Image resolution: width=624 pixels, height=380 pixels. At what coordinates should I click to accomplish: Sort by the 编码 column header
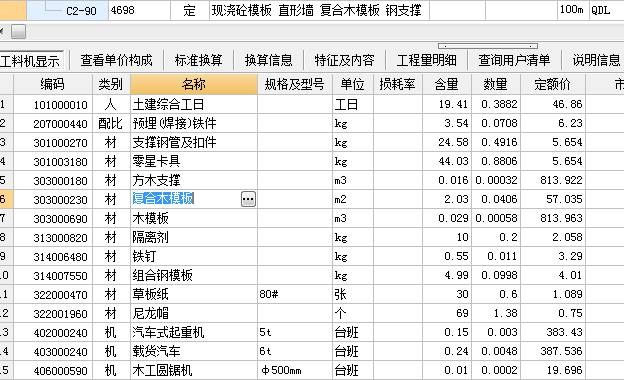click(53, 84)
